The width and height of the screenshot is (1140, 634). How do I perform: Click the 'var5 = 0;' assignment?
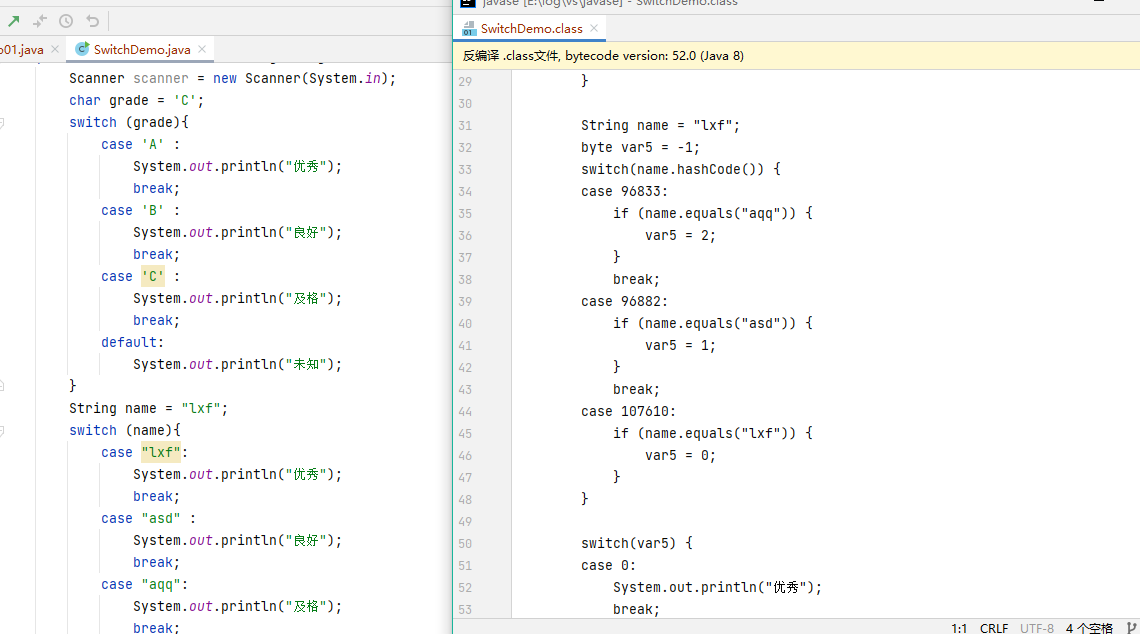(681, 455)
